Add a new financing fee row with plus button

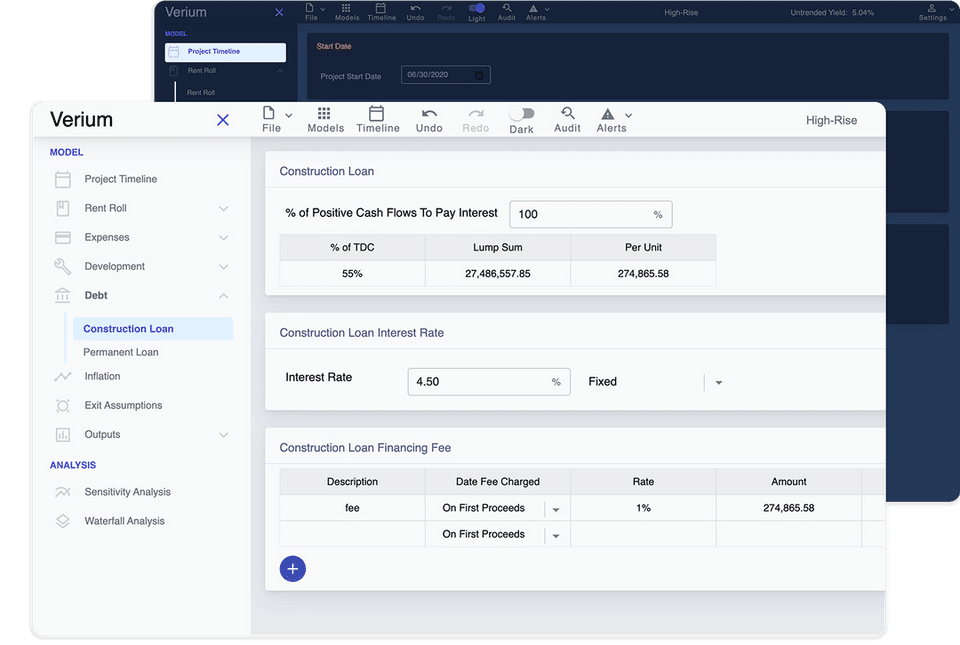coord(293,569)
